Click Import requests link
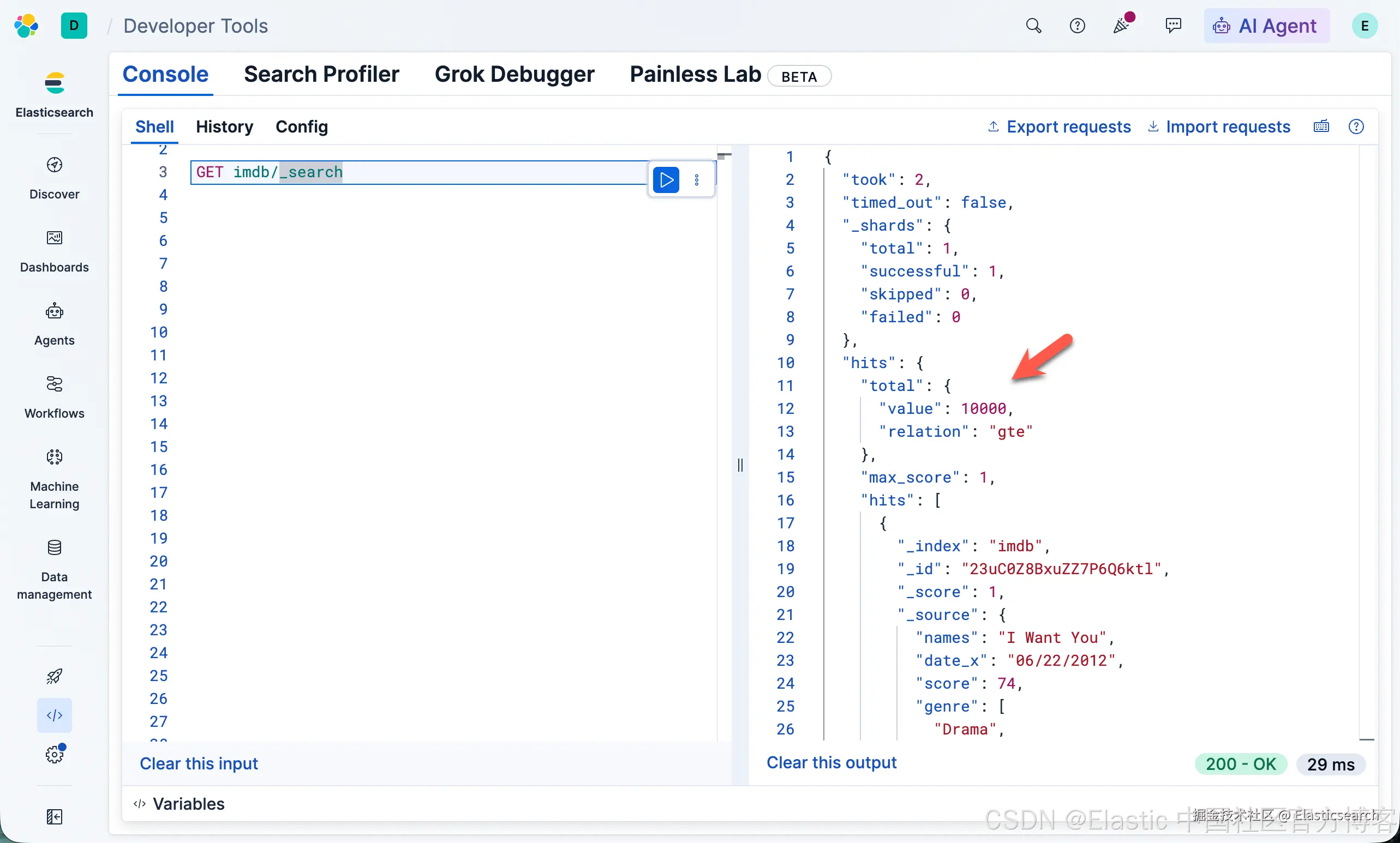The image size is (1400, 843). click(1219, 126)
